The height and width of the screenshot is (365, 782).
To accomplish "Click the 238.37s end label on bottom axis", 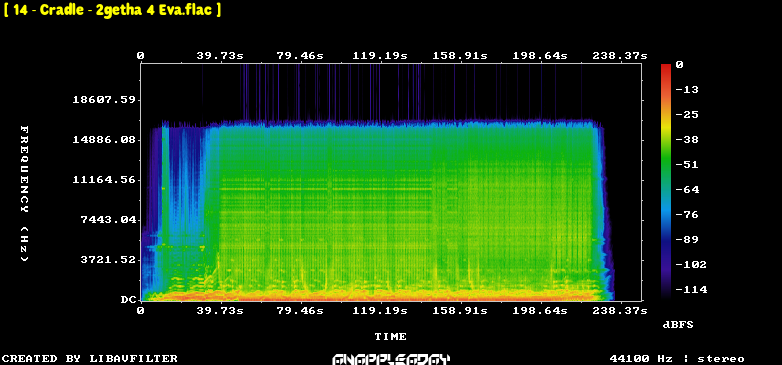I will tap(619, 311).
